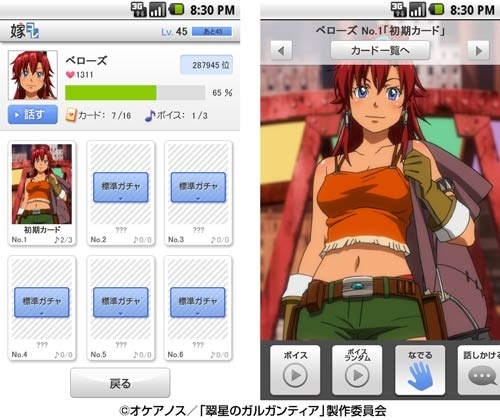Image resolution: width=500 pixels, height=420 pixels.
Task: Tap the character portrait avatar
Action: point(33,75)
